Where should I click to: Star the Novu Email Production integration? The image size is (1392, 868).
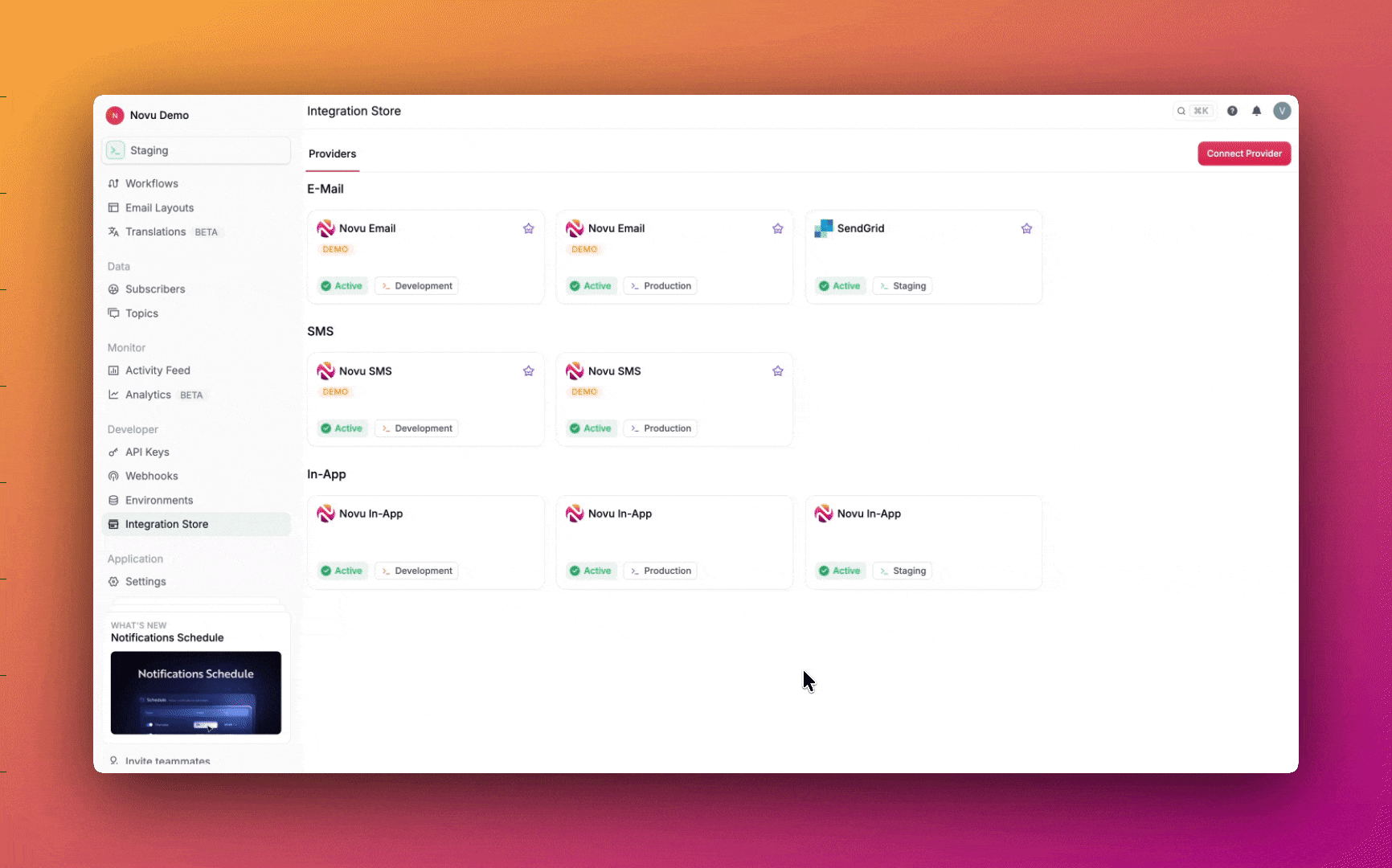777,228
